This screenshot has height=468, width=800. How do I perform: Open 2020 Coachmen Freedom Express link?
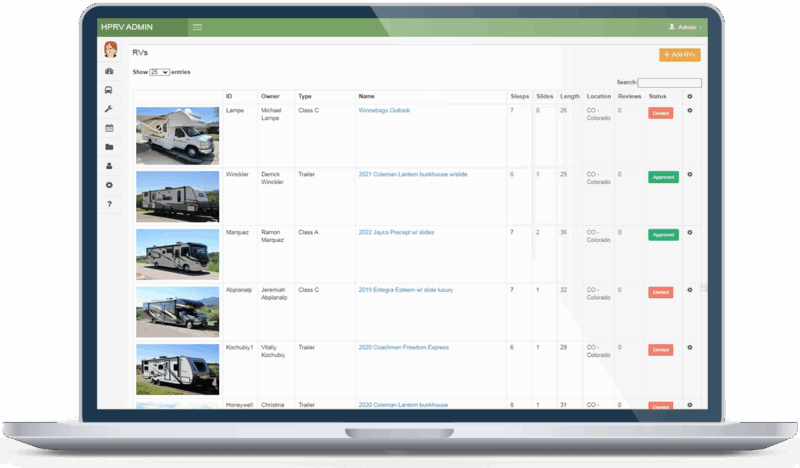click(x=404, y=348)
